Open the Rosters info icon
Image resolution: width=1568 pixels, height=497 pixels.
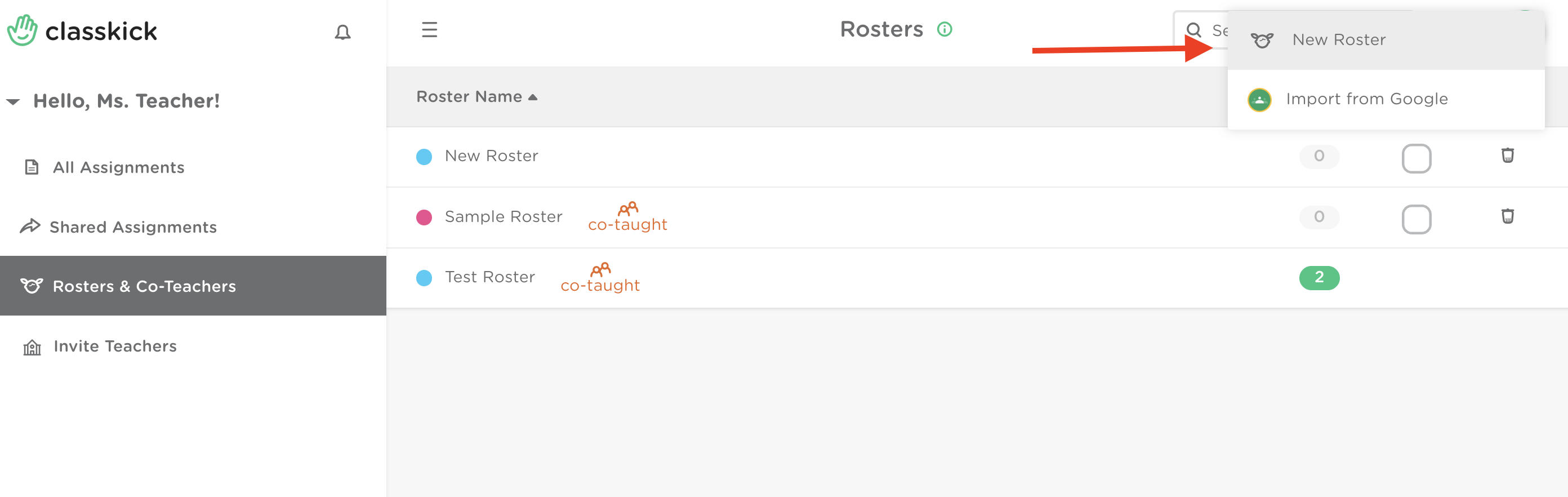click(945, 29)
